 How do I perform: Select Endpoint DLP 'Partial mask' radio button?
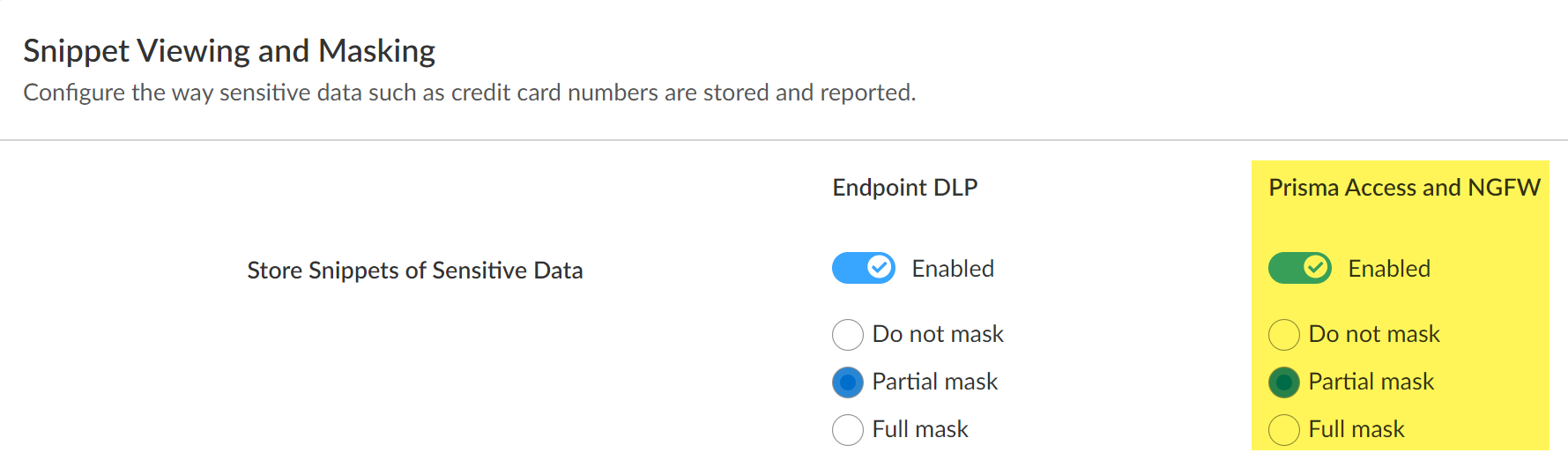(847, 382)
